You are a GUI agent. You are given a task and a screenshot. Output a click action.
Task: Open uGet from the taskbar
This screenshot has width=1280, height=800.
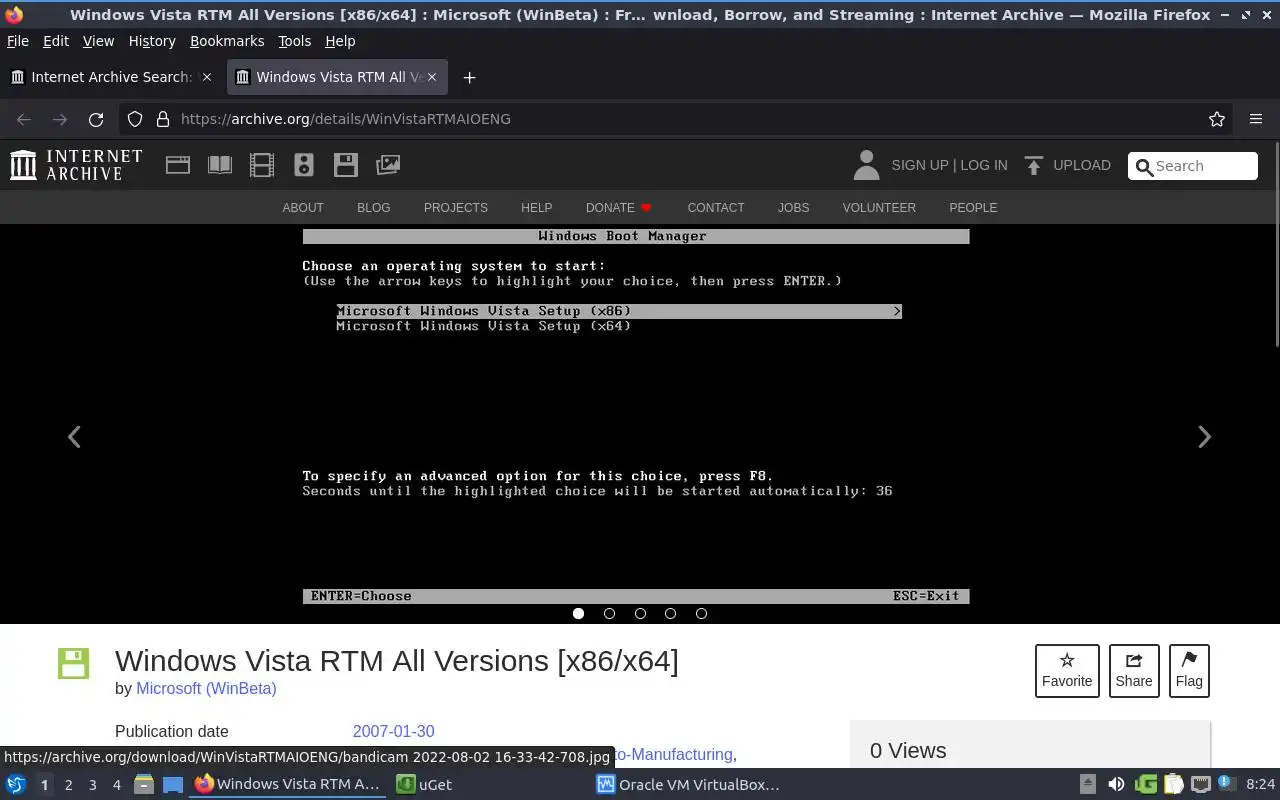[x=425, y=784]
